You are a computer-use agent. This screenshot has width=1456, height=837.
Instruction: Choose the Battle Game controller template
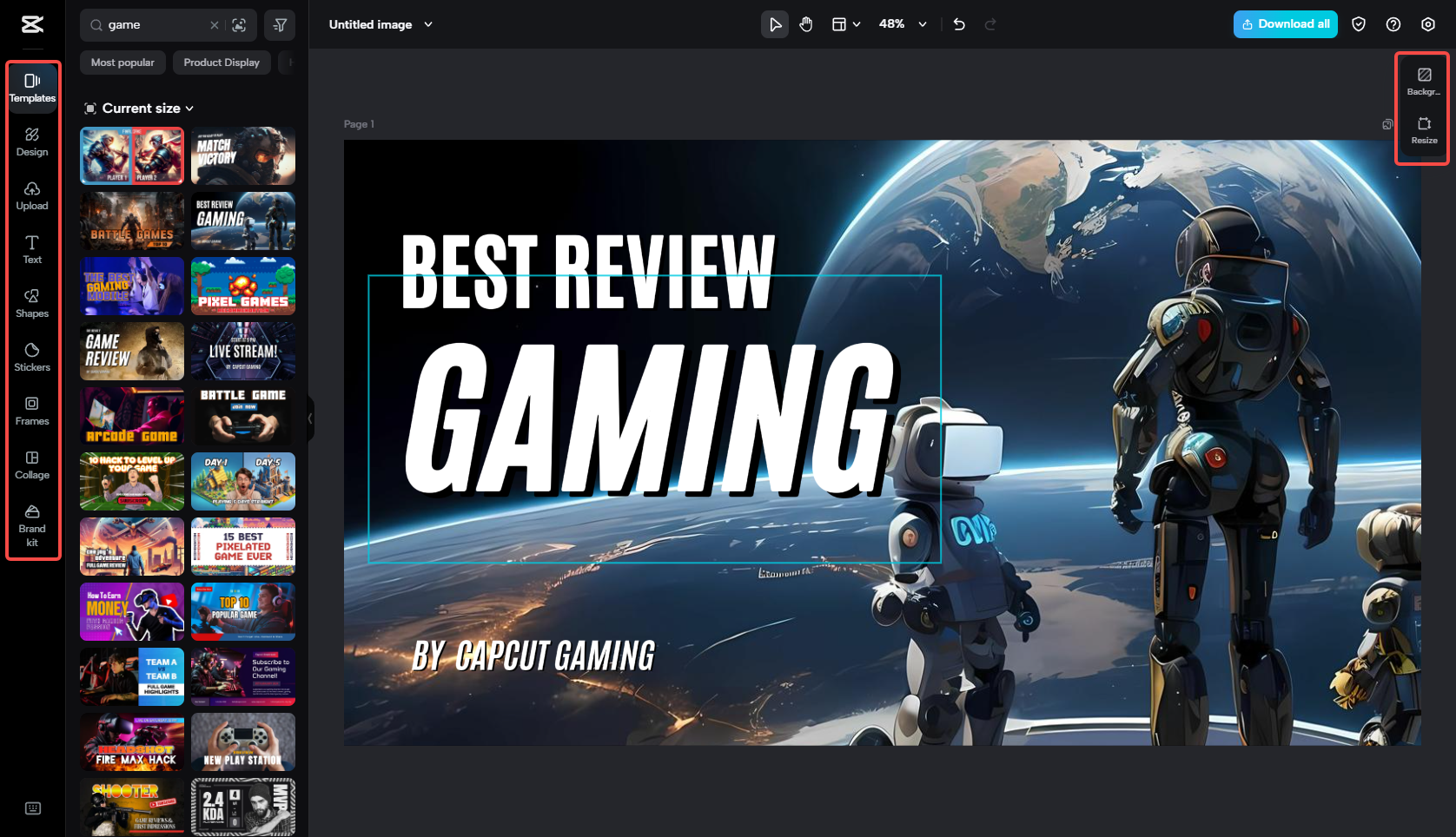[x=243, y=417]
